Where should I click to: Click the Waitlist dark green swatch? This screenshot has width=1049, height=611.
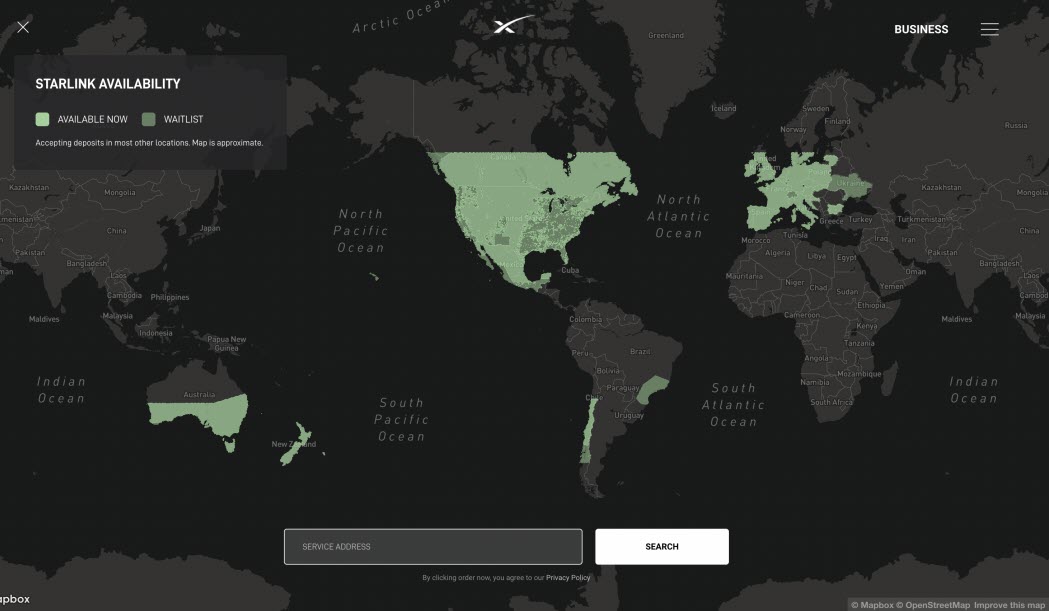pyautogui.click(x=149, y=119)
